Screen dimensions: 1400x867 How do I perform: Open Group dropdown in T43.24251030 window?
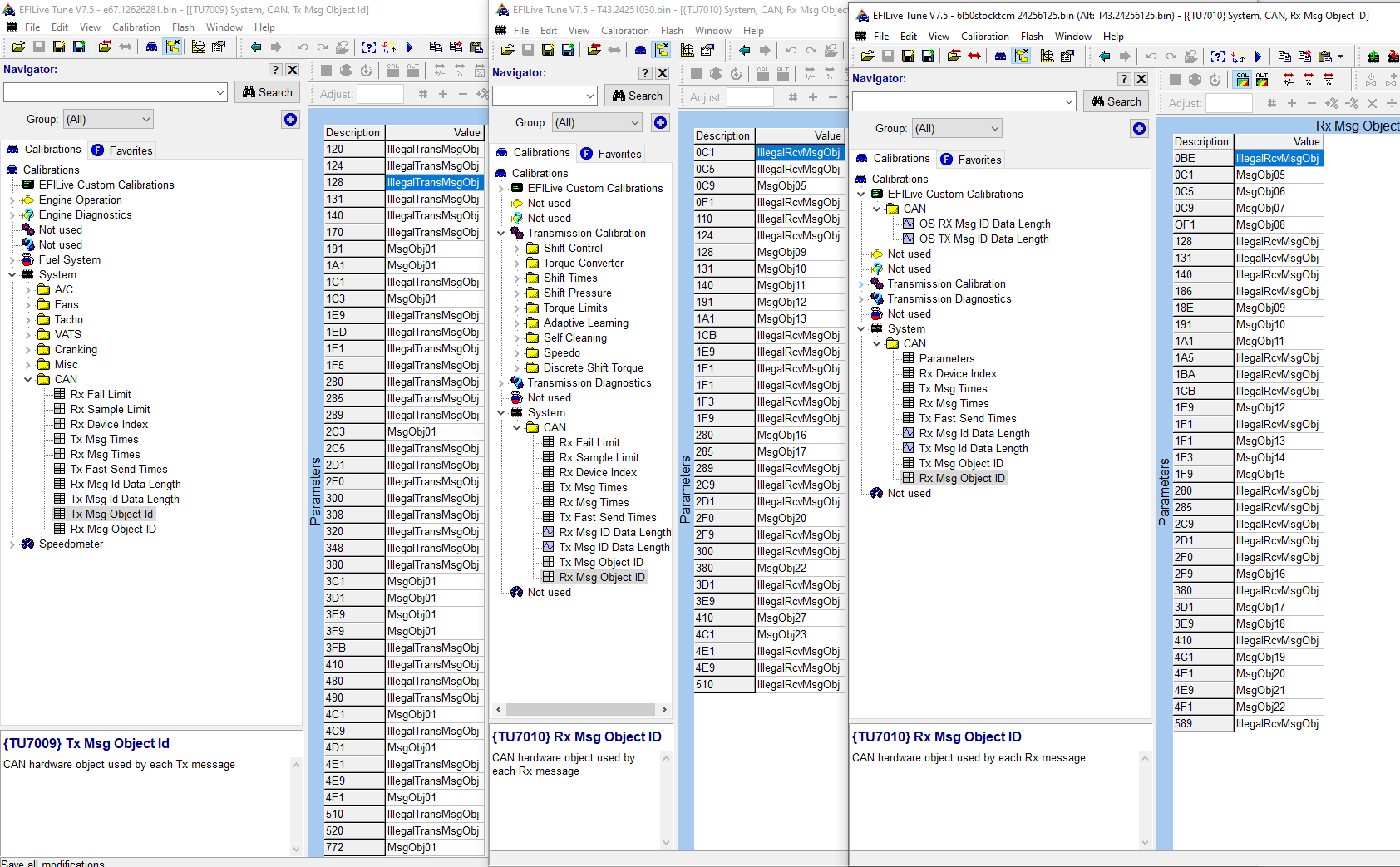pos(598,123)
